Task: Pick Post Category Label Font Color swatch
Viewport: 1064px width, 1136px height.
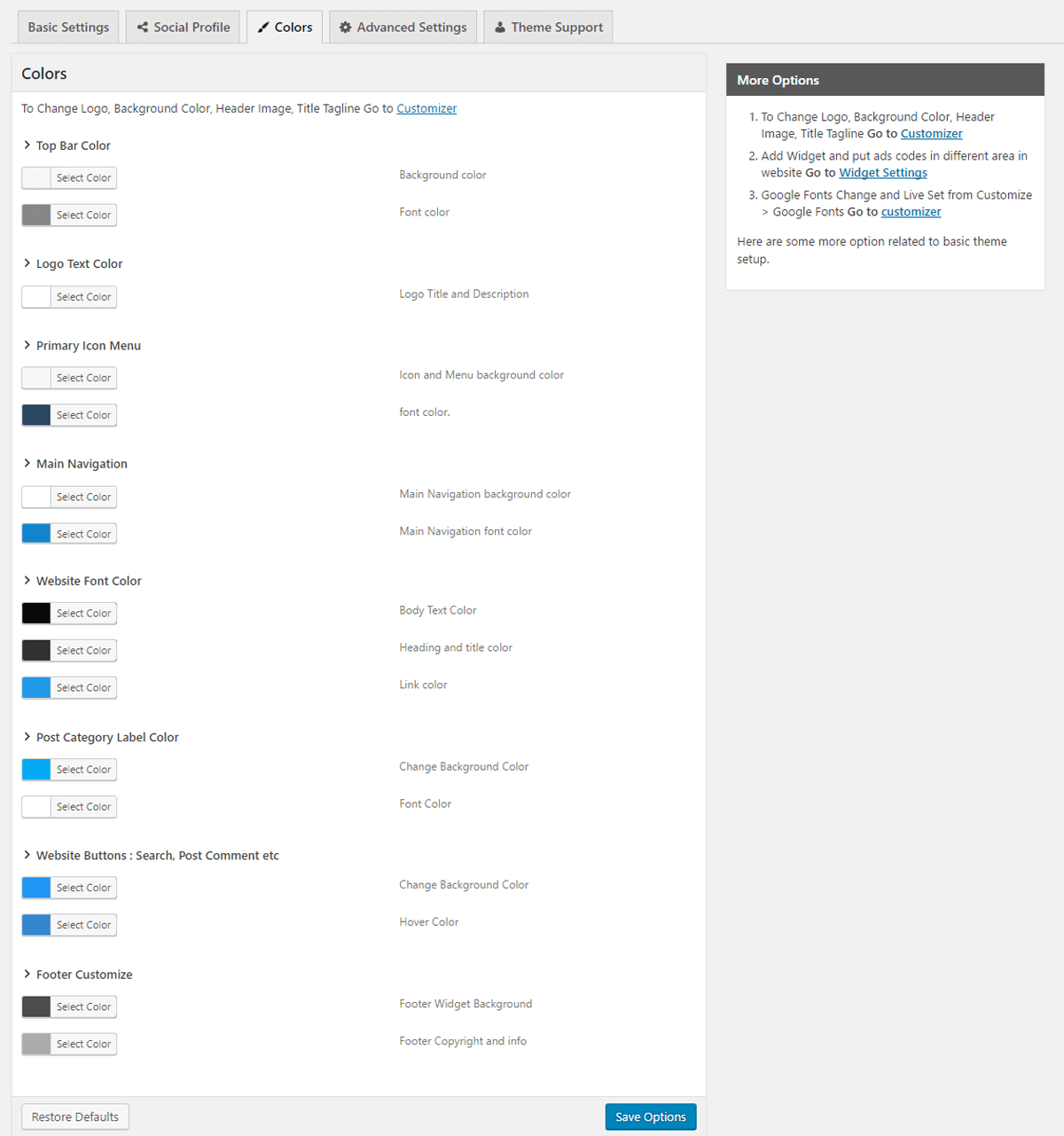Action: [x=36, y=807]
